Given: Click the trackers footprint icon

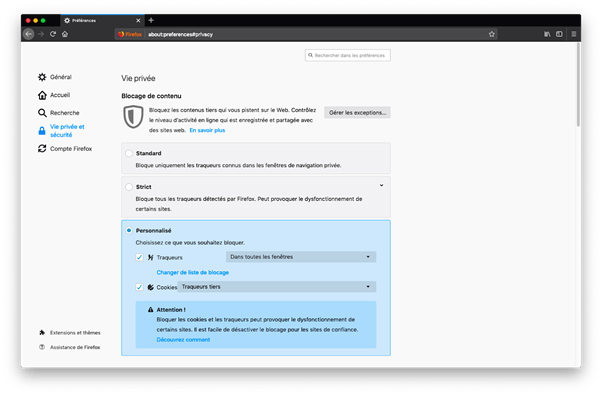Looking at the screenshot, I should (150, 257).
